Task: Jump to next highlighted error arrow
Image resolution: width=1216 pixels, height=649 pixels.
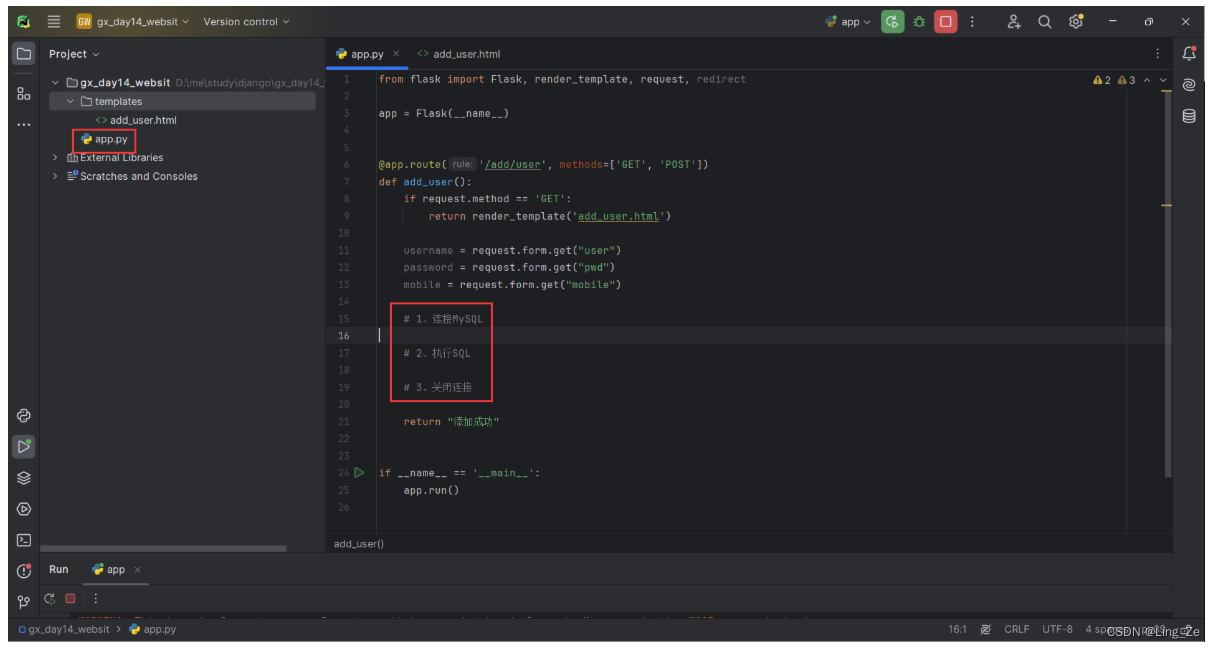Action: tap(1163, 80)
